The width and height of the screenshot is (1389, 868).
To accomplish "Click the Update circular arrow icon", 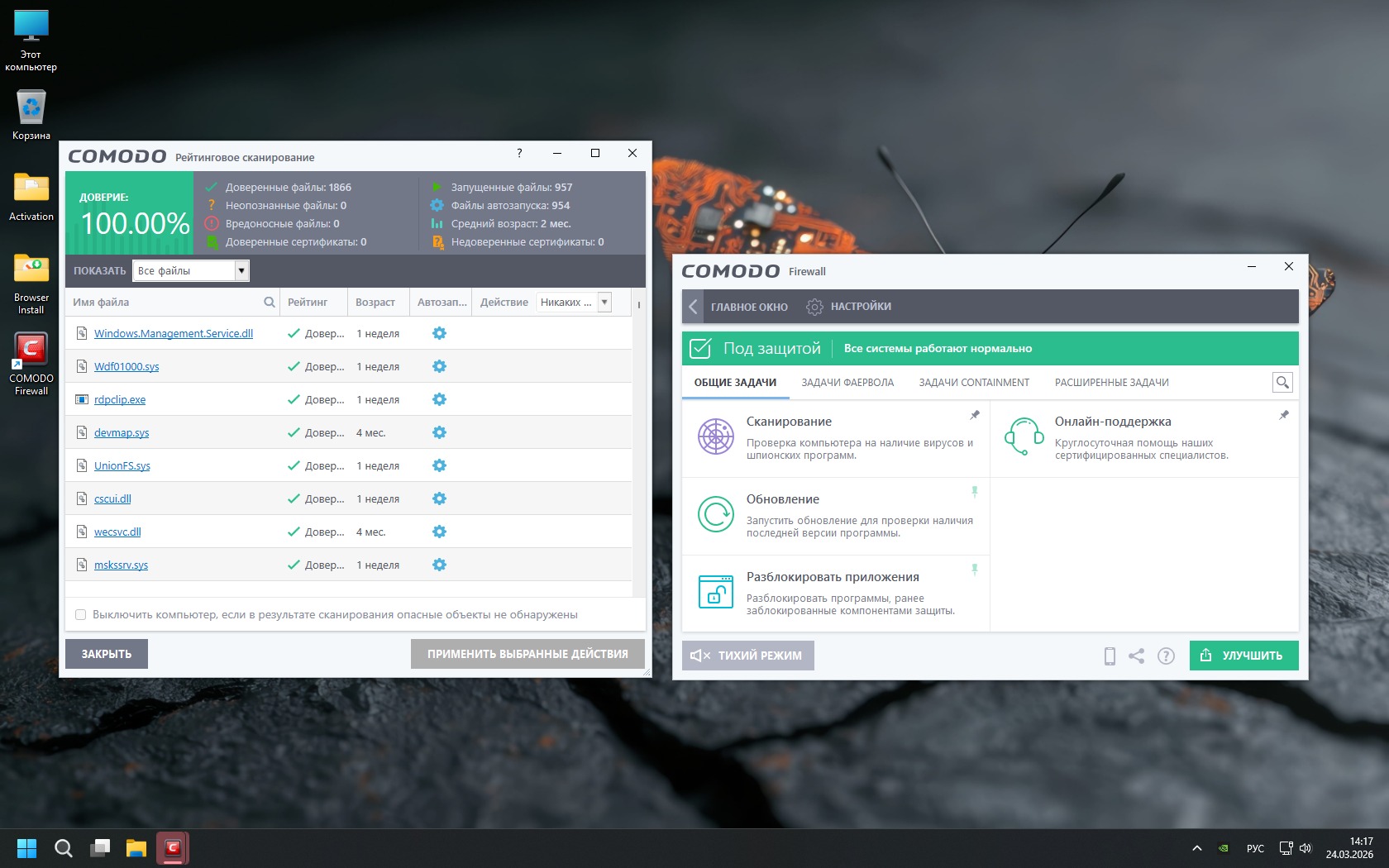I will coord(715,513).
